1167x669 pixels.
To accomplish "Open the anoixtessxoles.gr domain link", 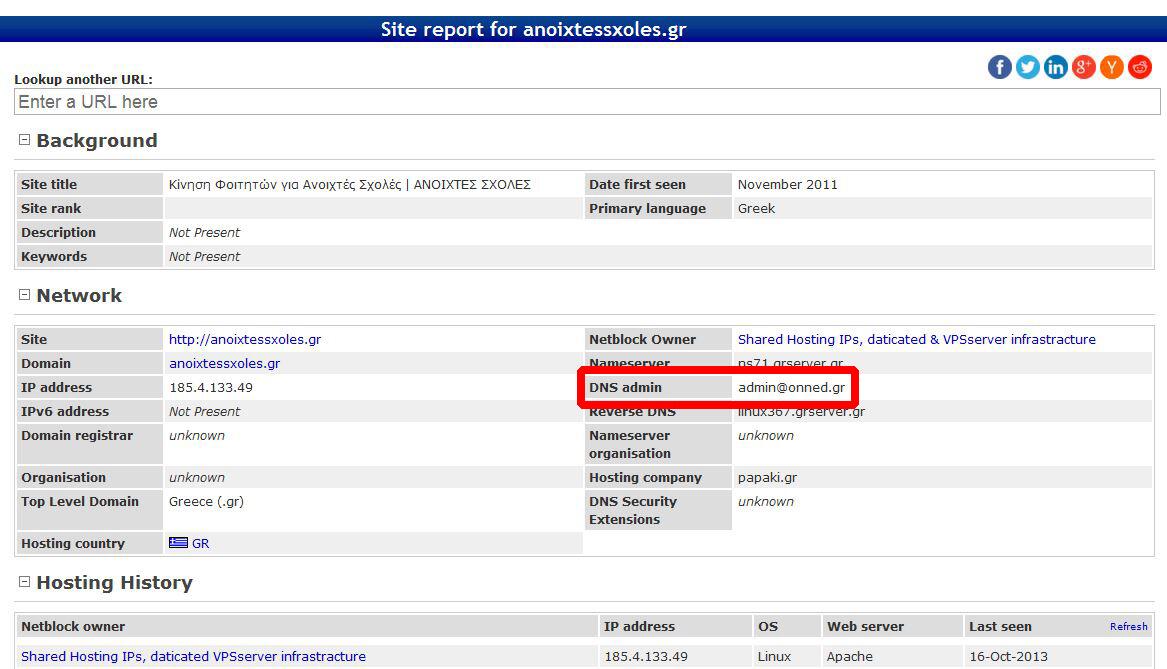I will pyautogui.click(x=225, y=363).
